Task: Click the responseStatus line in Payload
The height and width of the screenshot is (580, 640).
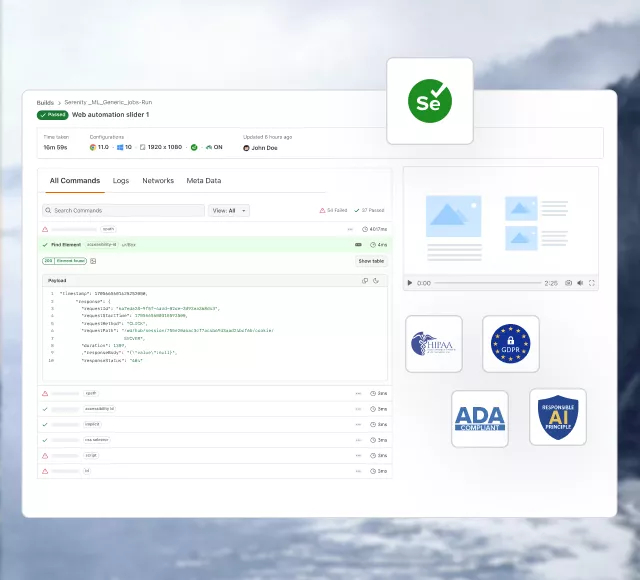Action: tap(112, 361)
